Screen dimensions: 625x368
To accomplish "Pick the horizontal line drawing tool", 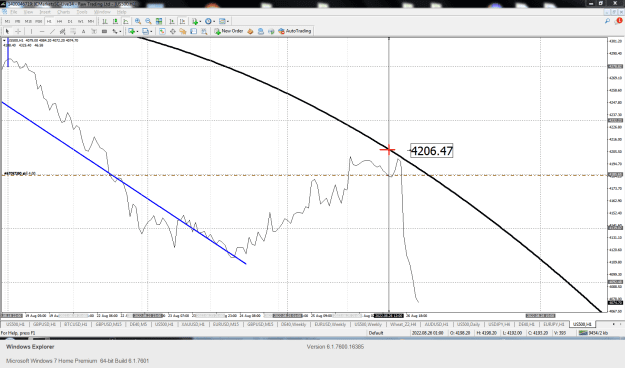I will pyautogui.click(x=41, y=31).
